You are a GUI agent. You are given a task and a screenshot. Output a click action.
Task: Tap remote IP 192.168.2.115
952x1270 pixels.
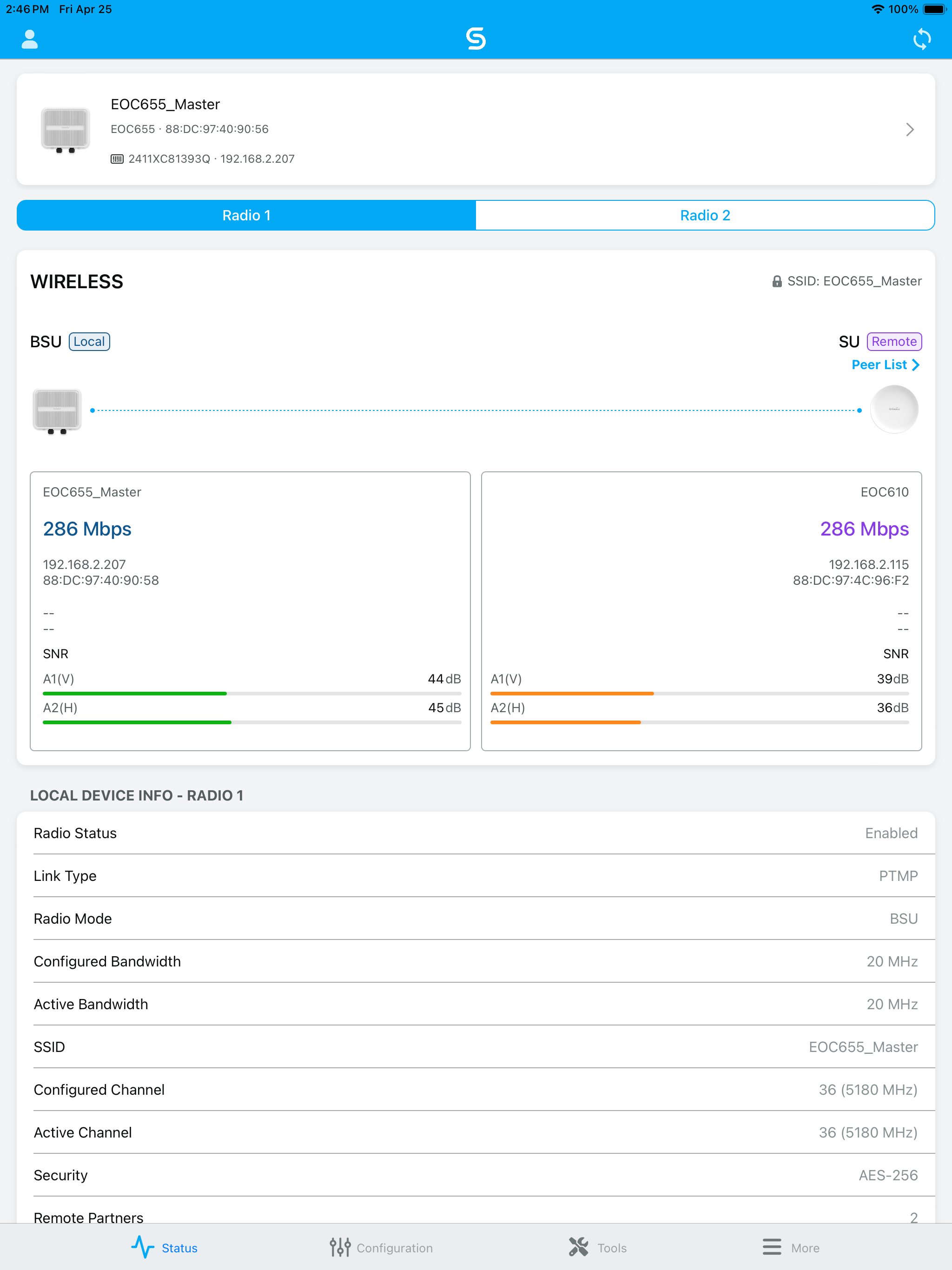click(x=869, y=564)
